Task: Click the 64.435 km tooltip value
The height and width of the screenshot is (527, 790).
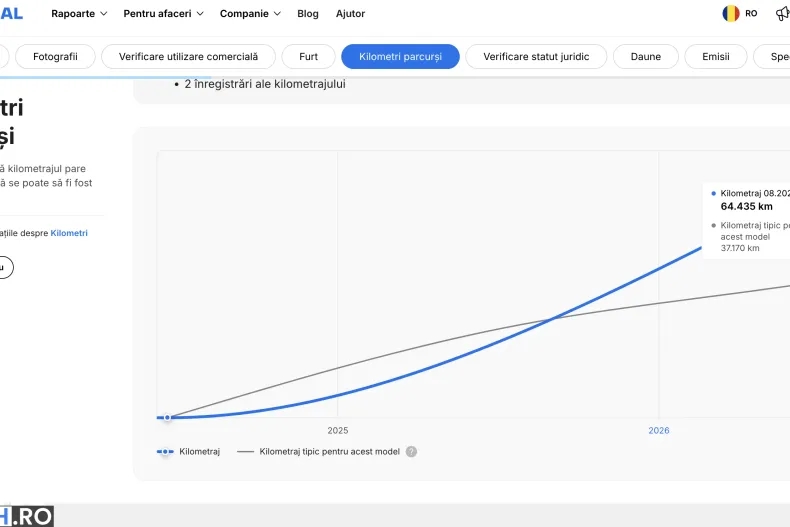Action: 746,206
